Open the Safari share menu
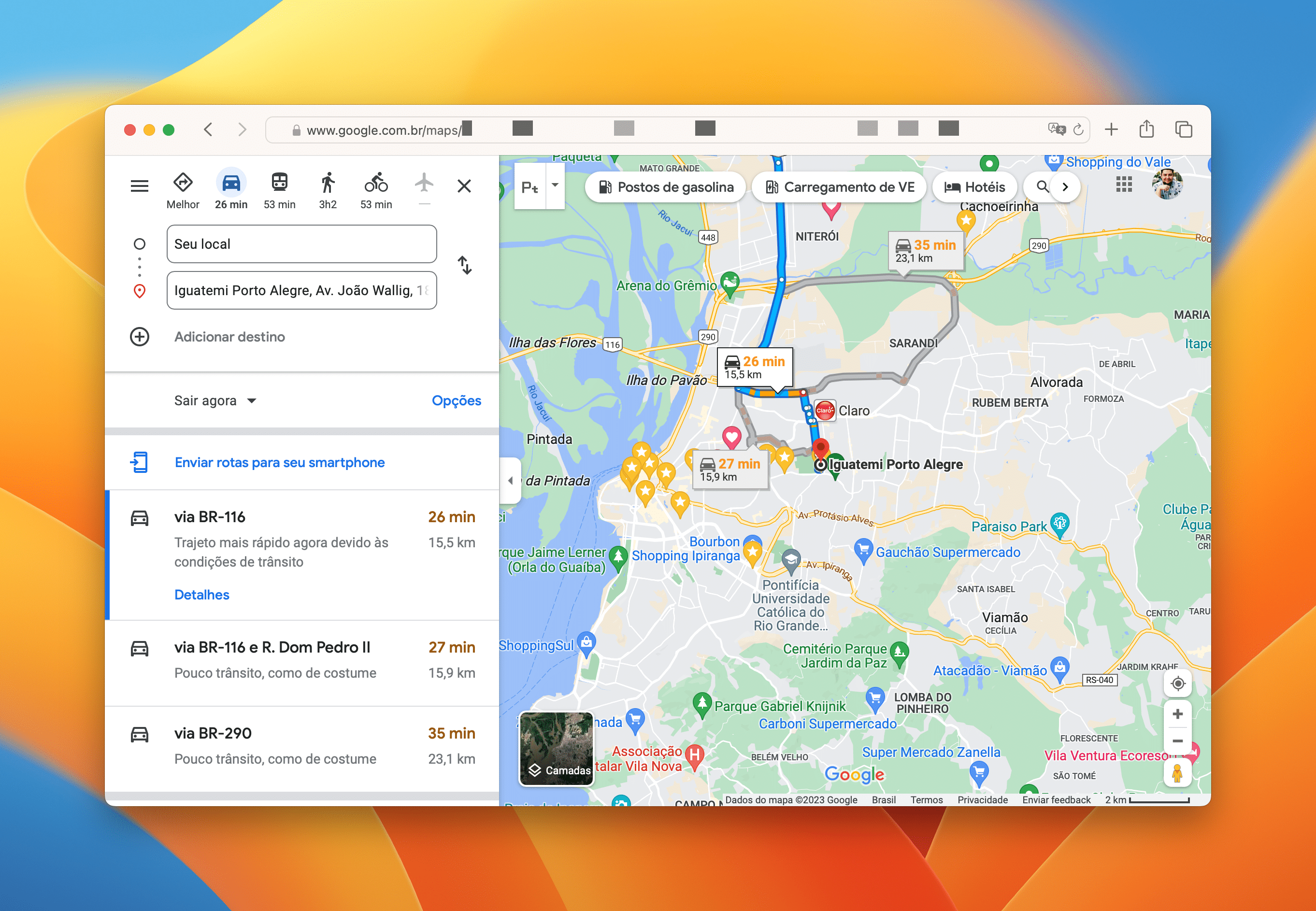1316x911 pixels. click(1146, 129)
